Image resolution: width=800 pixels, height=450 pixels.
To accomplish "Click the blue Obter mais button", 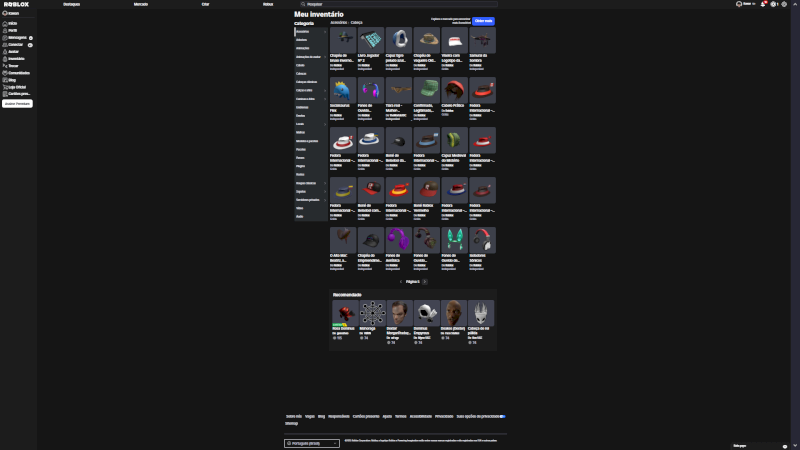I will [483, 21].
